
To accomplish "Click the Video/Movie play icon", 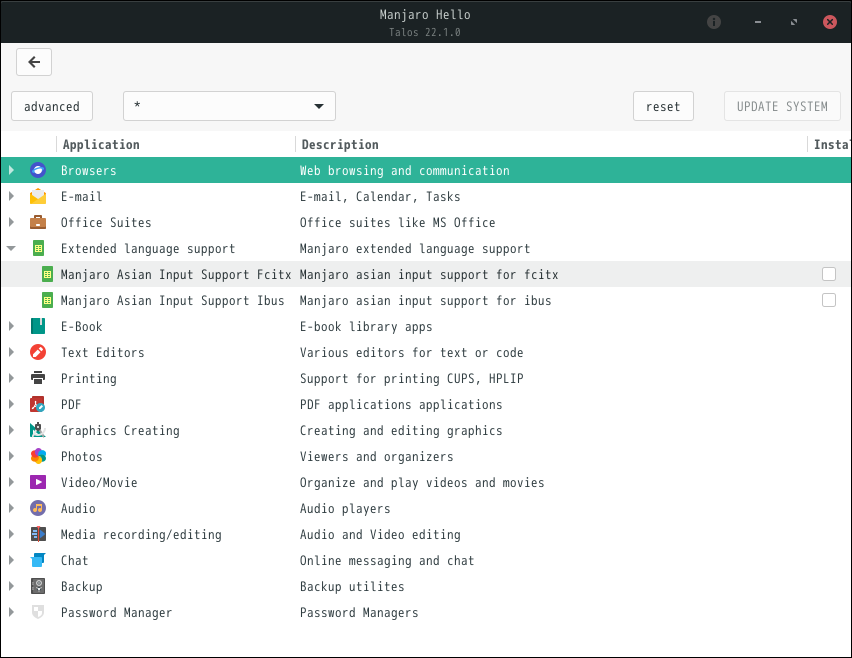I will 38,482.
